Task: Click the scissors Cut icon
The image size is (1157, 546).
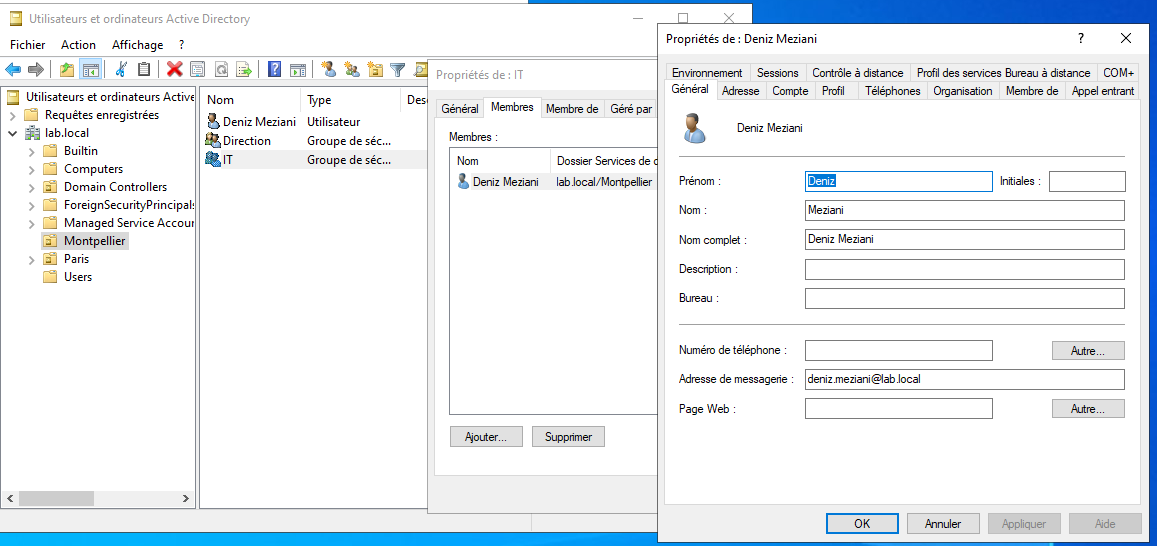Action: click(121, 69)
